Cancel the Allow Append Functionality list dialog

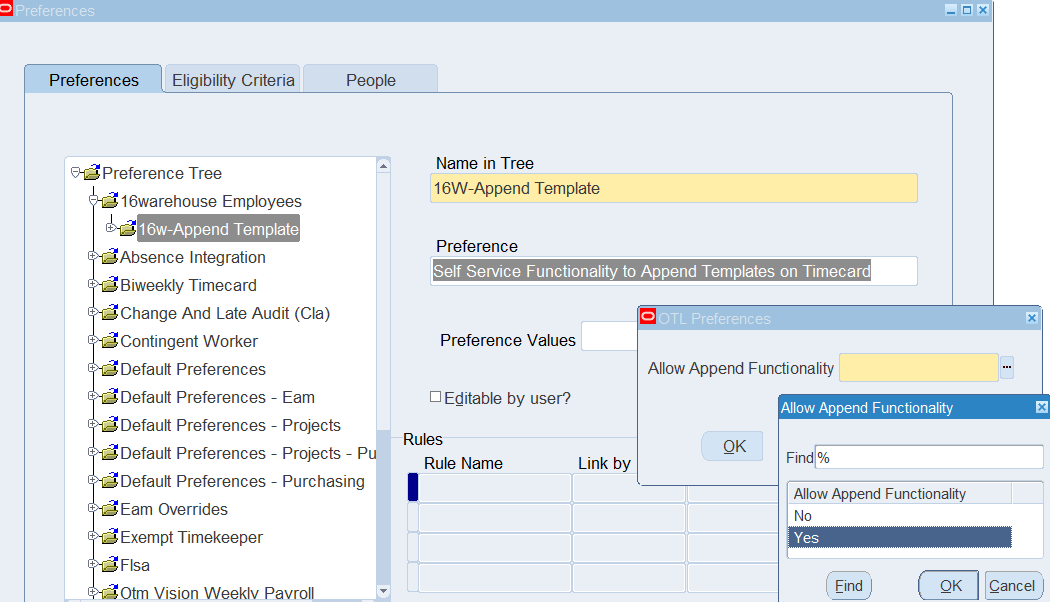coord(1013,586)
